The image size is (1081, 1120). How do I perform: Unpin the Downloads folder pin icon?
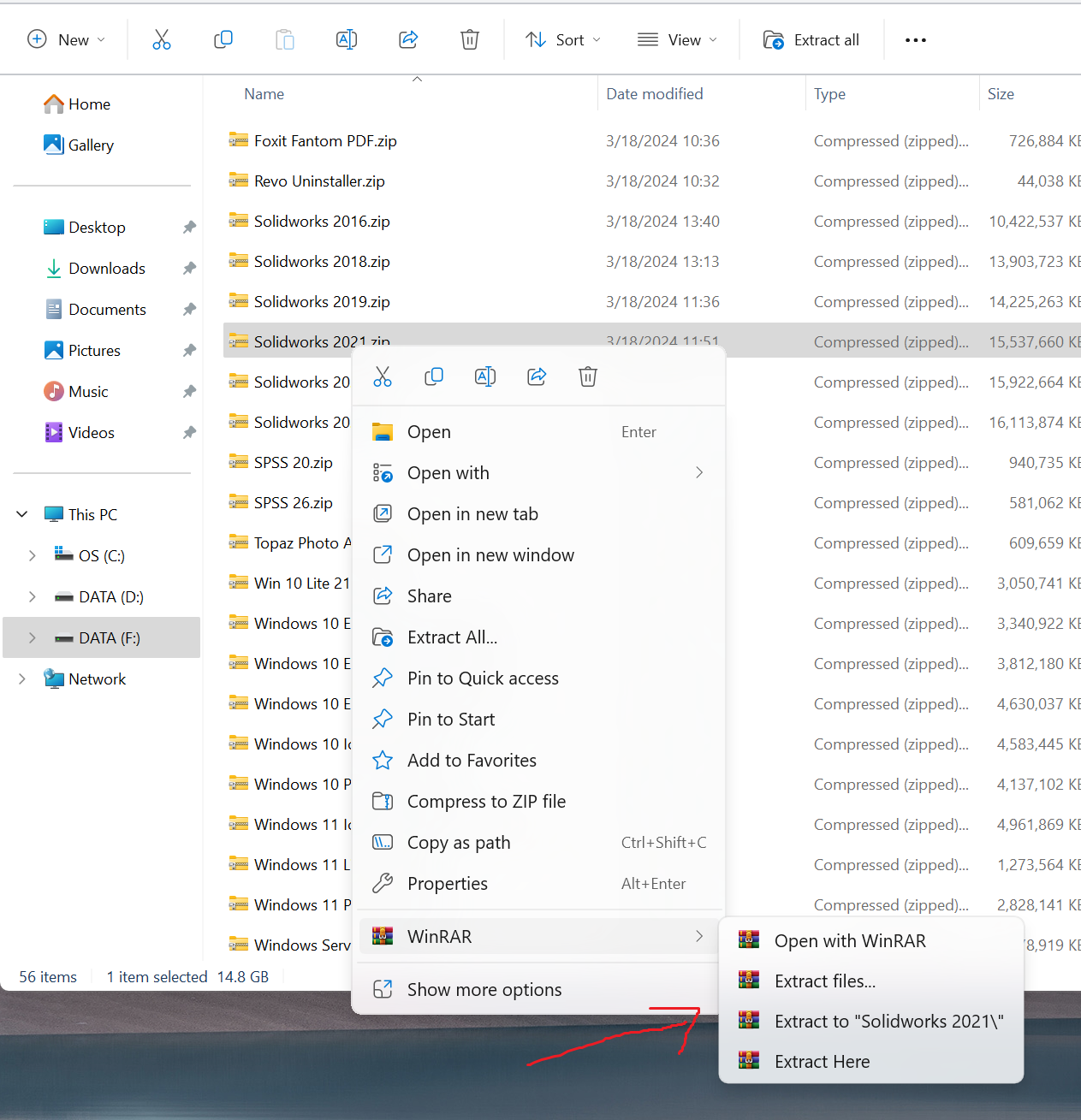pyautogui.click(x=189, y=269)
